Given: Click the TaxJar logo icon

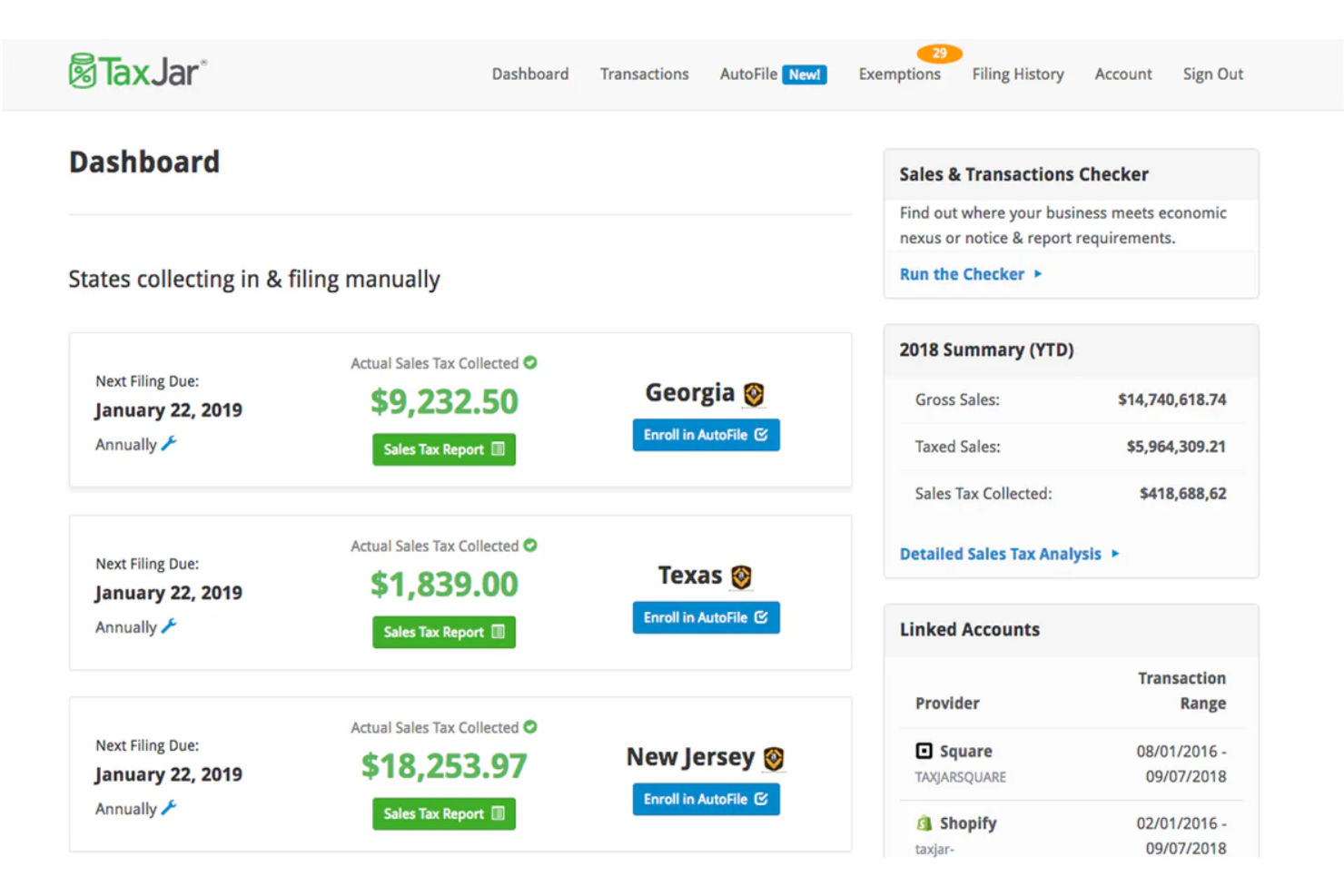Looking at the screenshot, I should (x=83, y=69).
